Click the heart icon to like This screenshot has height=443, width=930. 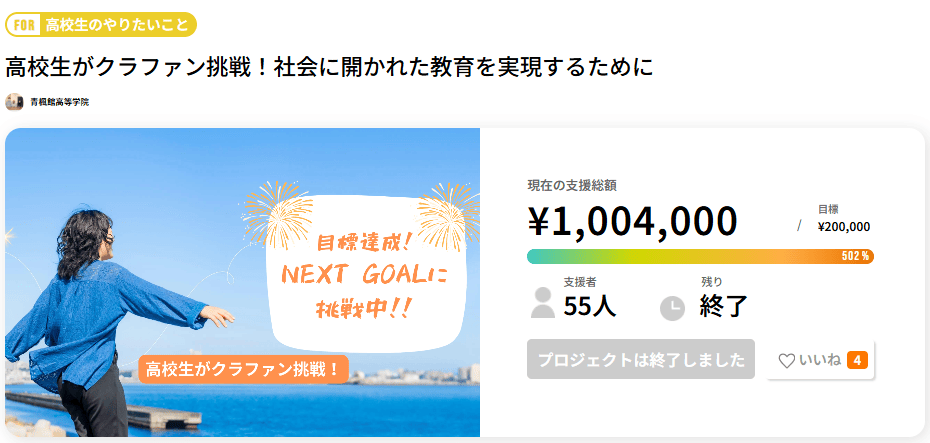[x=787, y=361]
